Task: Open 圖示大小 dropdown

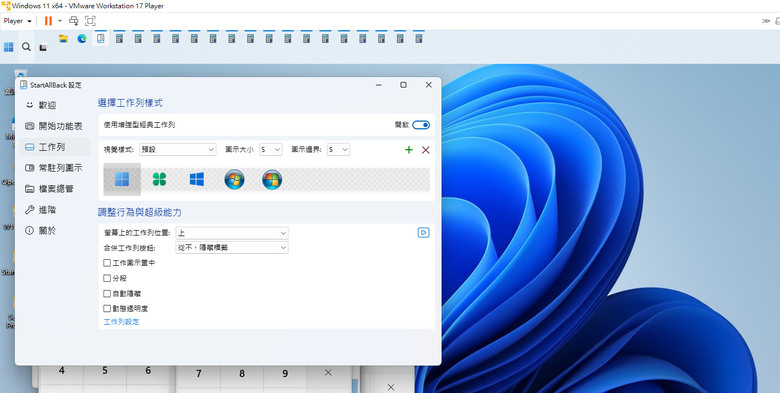Action: [271, 149]
